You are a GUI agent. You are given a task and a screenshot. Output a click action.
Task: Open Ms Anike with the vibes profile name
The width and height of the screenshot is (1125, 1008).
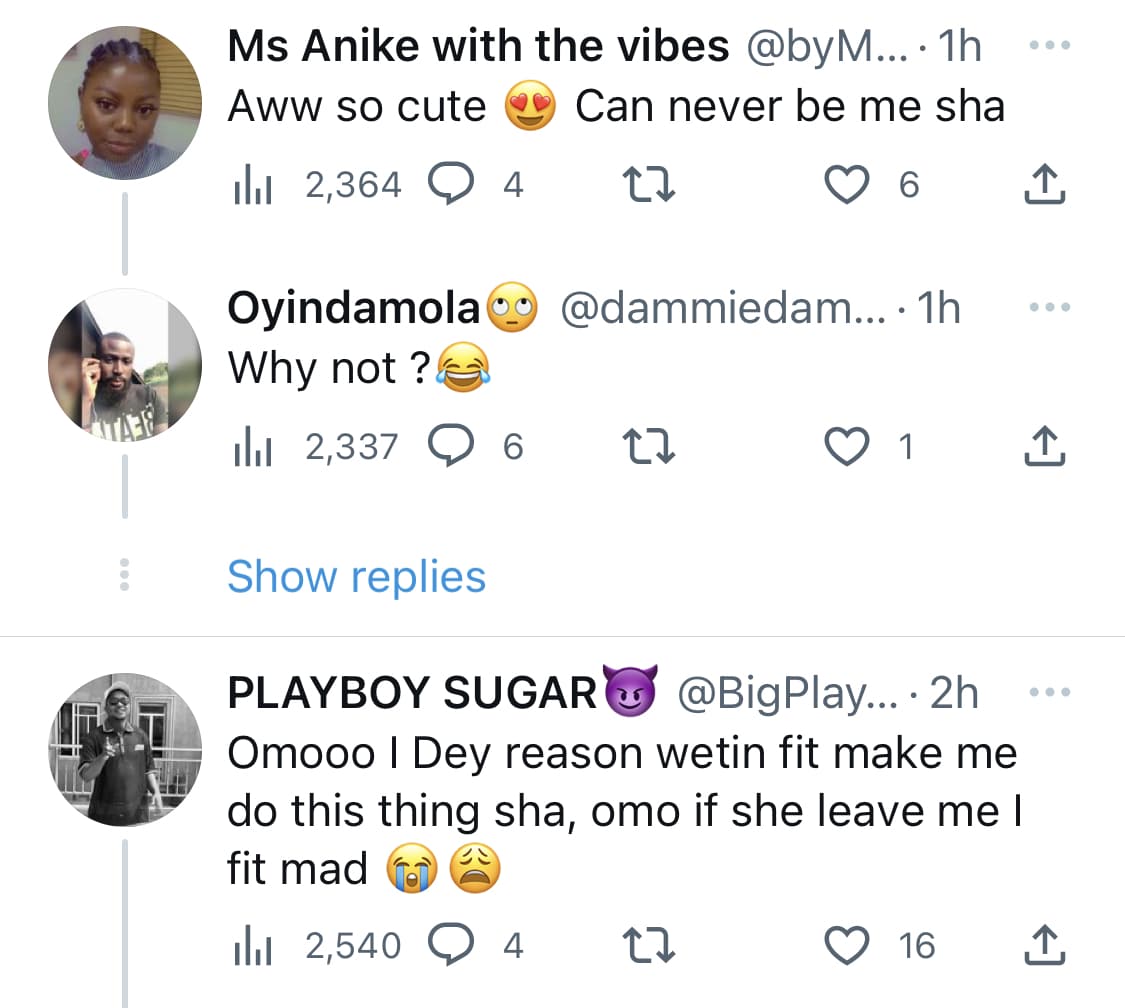(478, 47)
